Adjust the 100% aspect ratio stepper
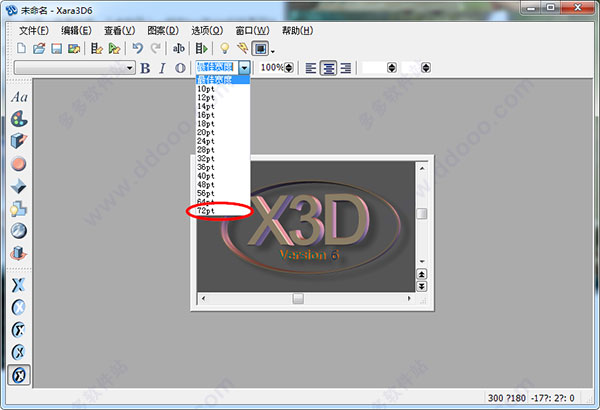Screen dimensions: 600x410 tap(289, 68)
